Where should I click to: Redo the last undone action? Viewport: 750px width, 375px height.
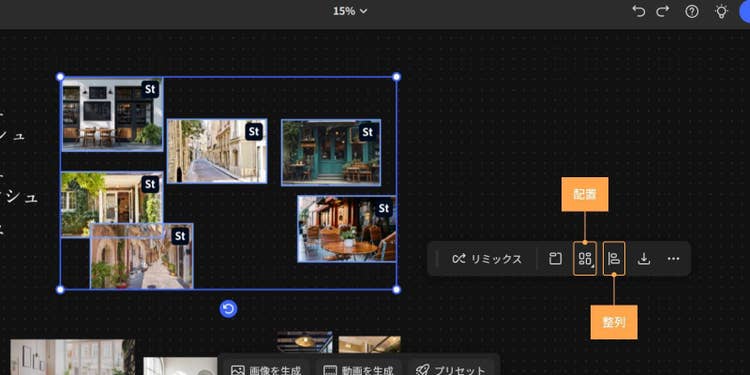(x=662, y=11)
